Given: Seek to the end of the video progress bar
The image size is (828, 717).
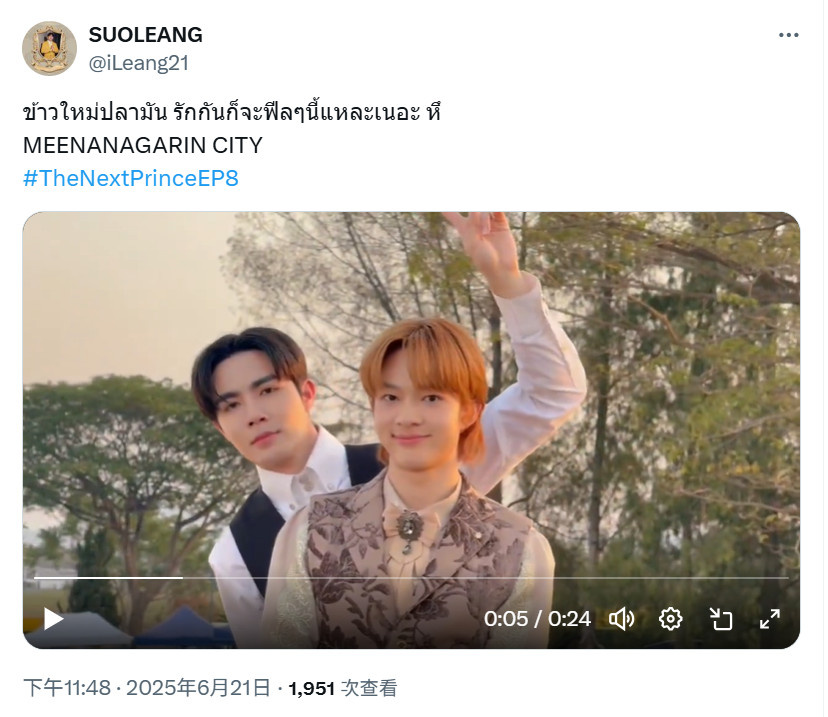Looking at the screenshot, I should click(x=787, y=578).
